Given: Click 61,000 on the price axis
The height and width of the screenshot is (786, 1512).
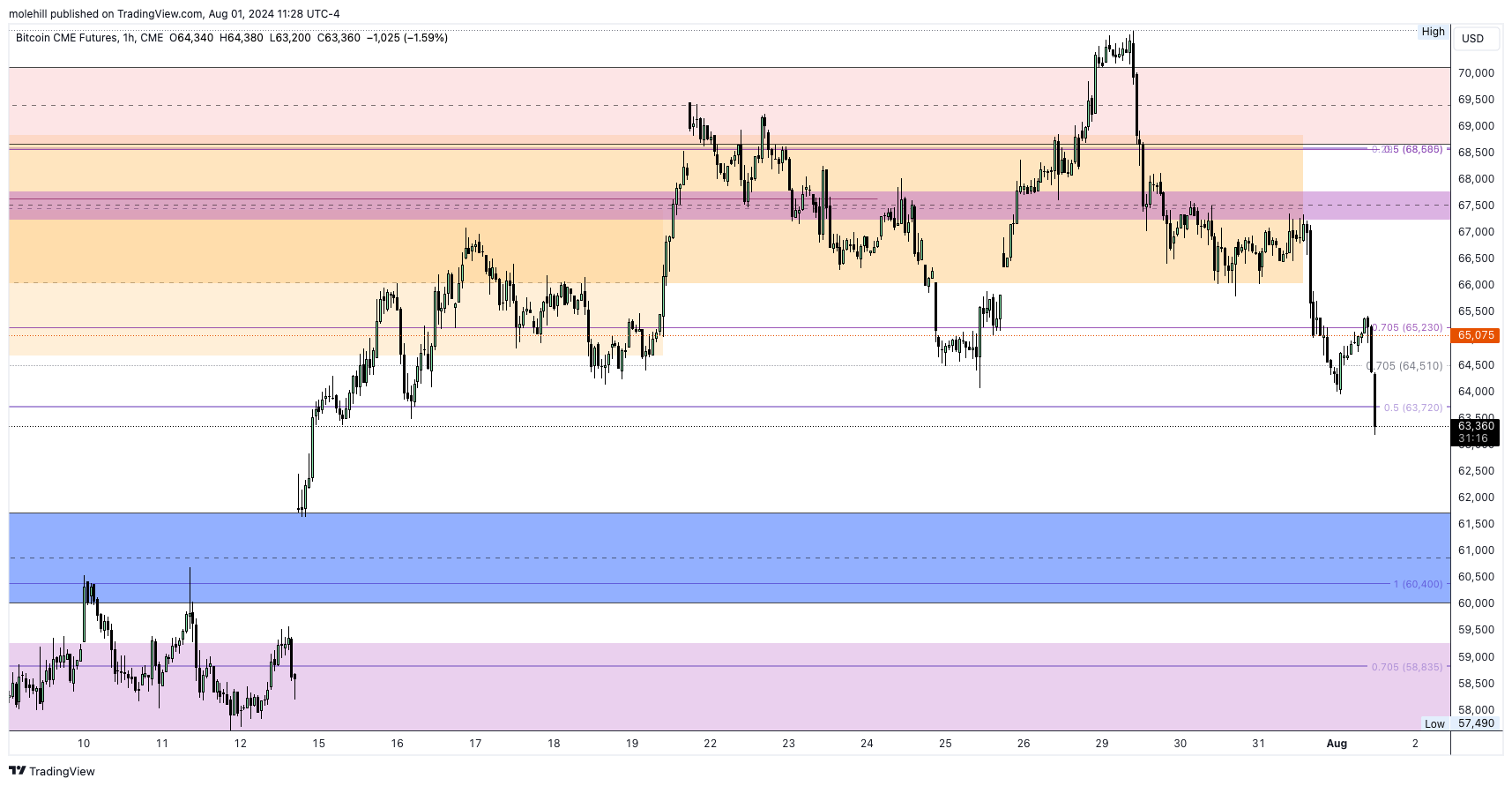Looking at the screenshot, I should (x=1476, y=550).
